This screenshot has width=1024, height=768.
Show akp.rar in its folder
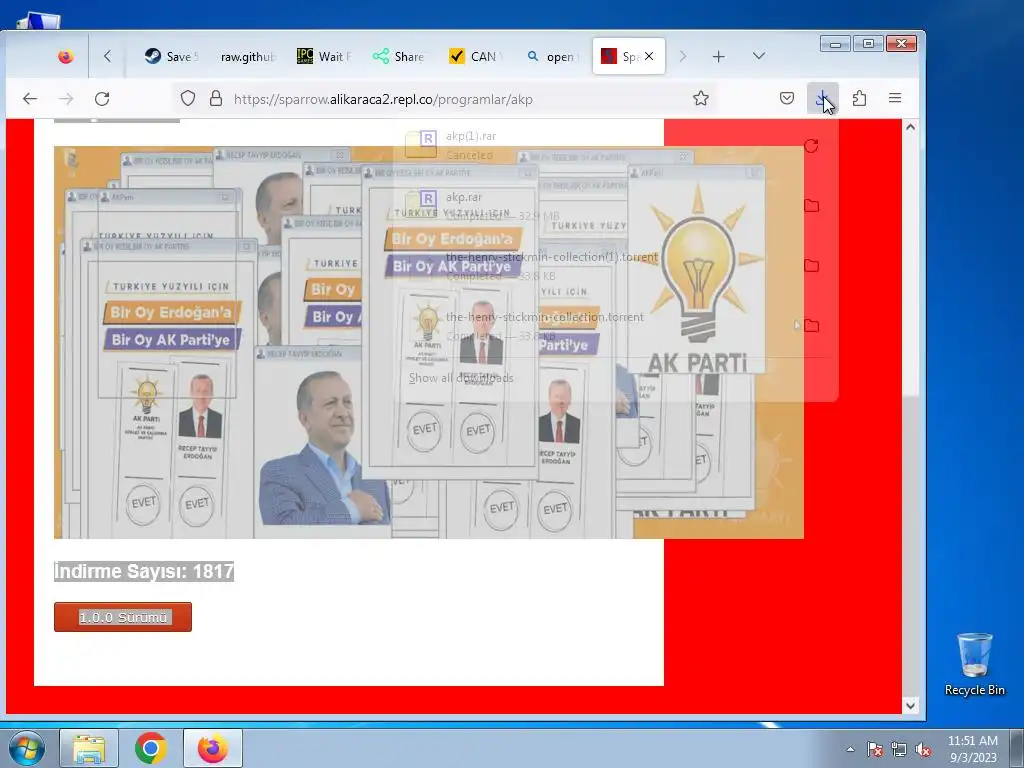(x=812, y=206)
